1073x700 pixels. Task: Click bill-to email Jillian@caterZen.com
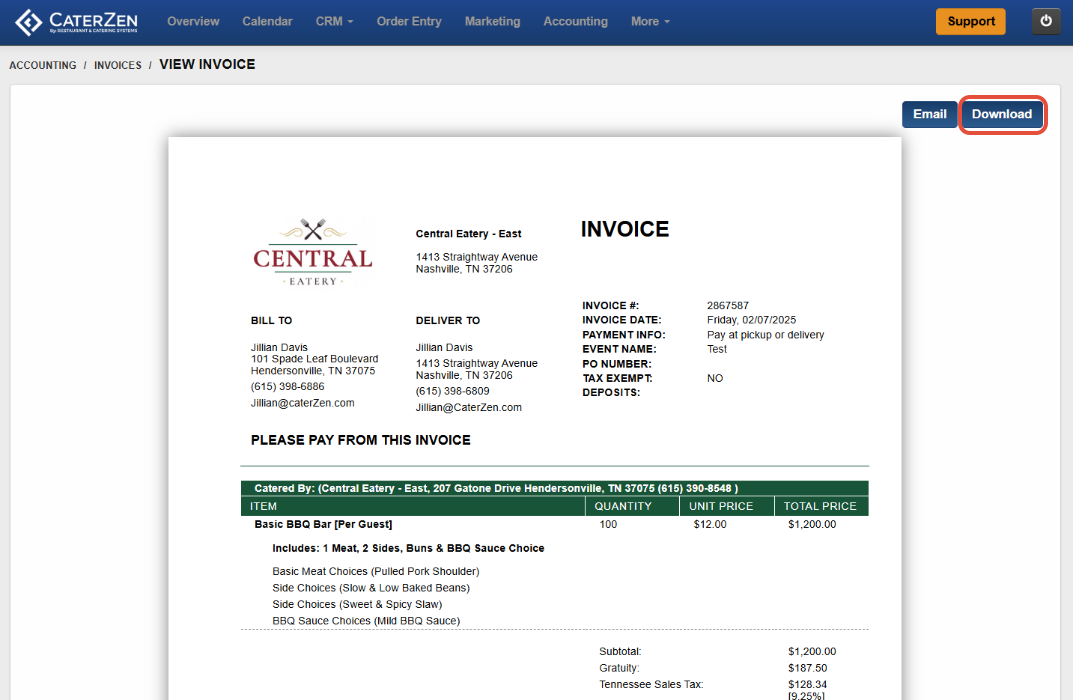[x=302, y=403]
